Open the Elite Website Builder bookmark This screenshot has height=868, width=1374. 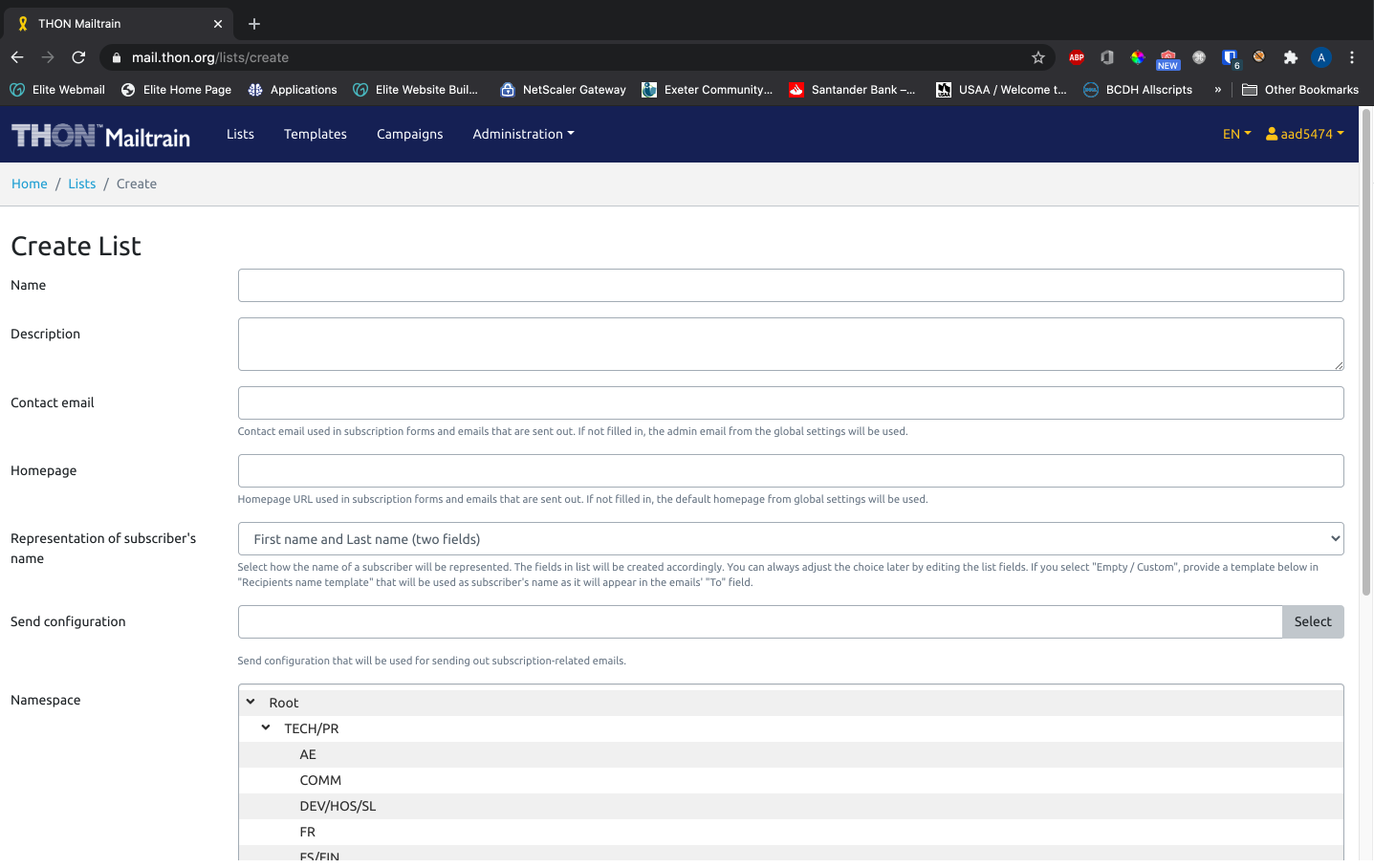416,90
